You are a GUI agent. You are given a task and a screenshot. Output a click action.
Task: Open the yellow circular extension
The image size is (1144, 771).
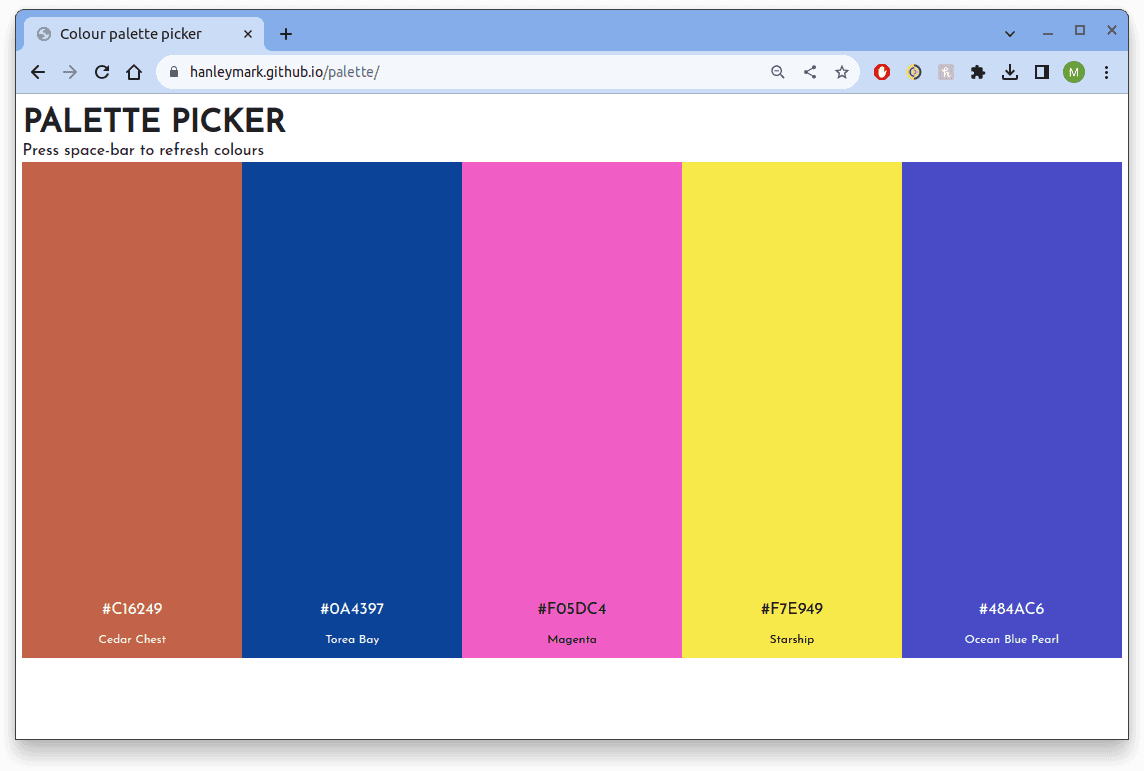tap(914, 71)
